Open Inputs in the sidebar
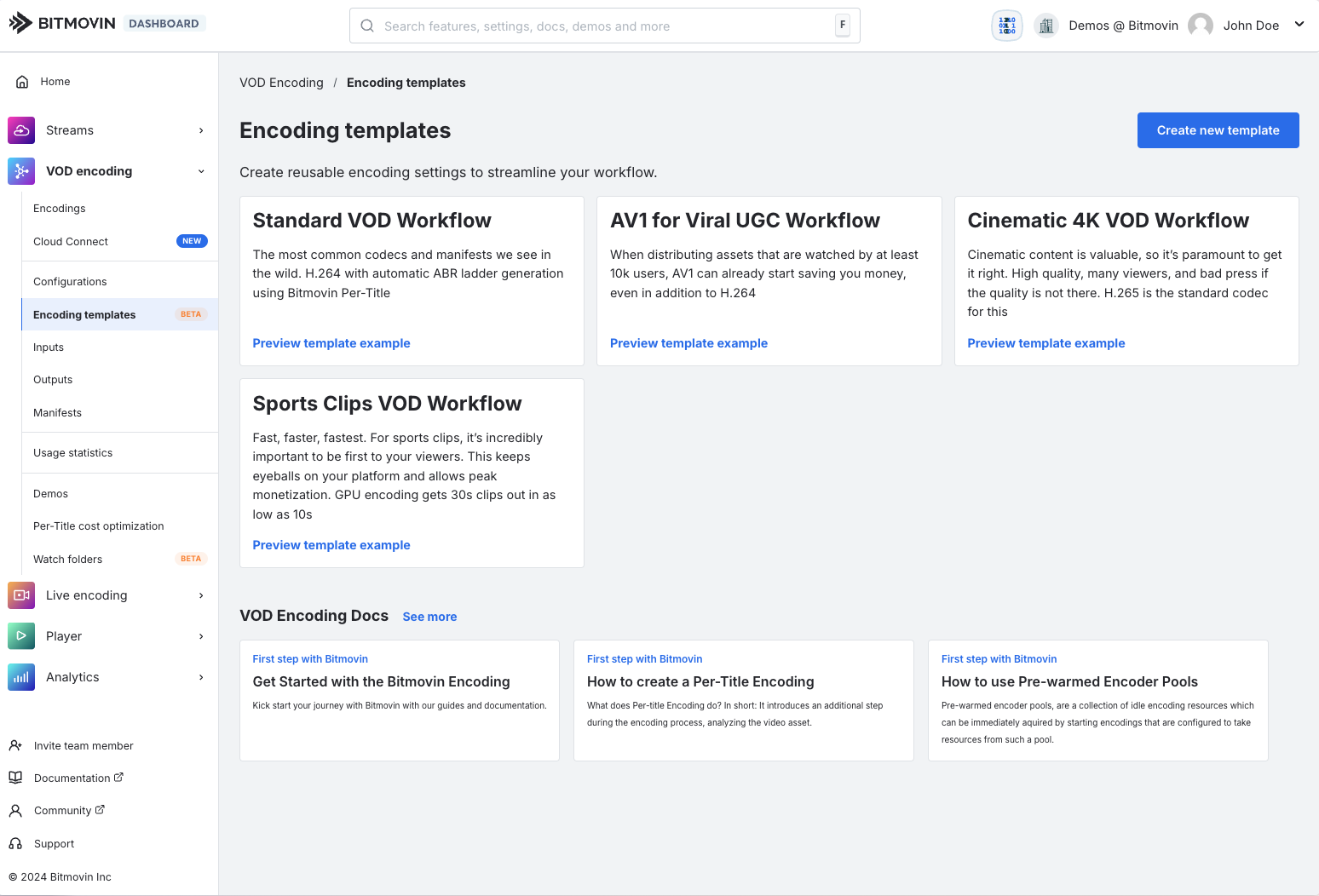This screenshot has height=896, width=1319. (119, 347)
